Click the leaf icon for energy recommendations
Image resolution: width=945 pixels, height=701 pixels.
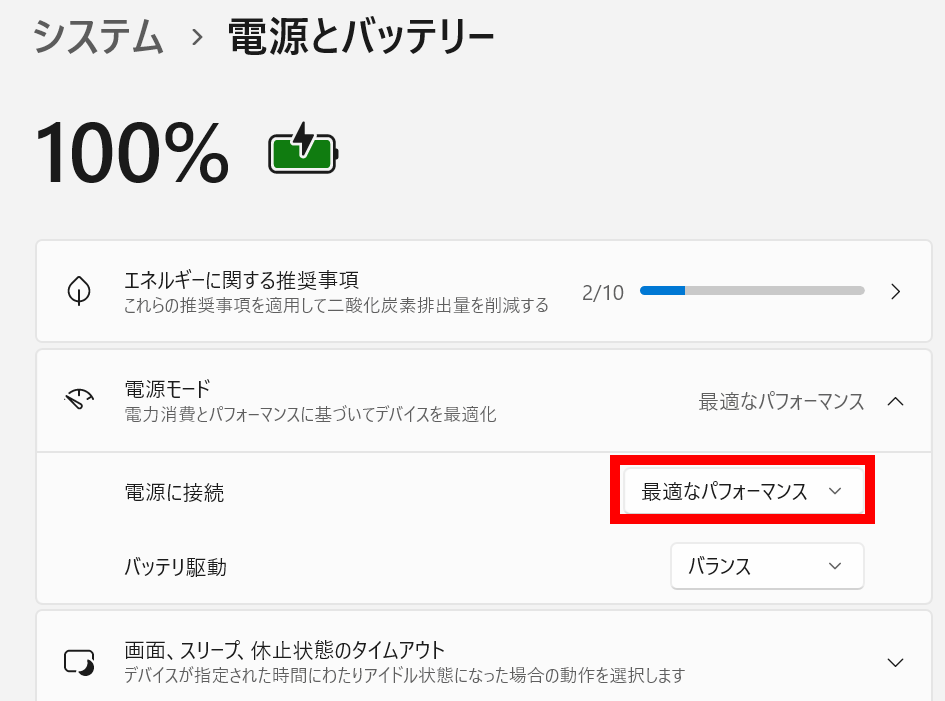pos(78,291)
